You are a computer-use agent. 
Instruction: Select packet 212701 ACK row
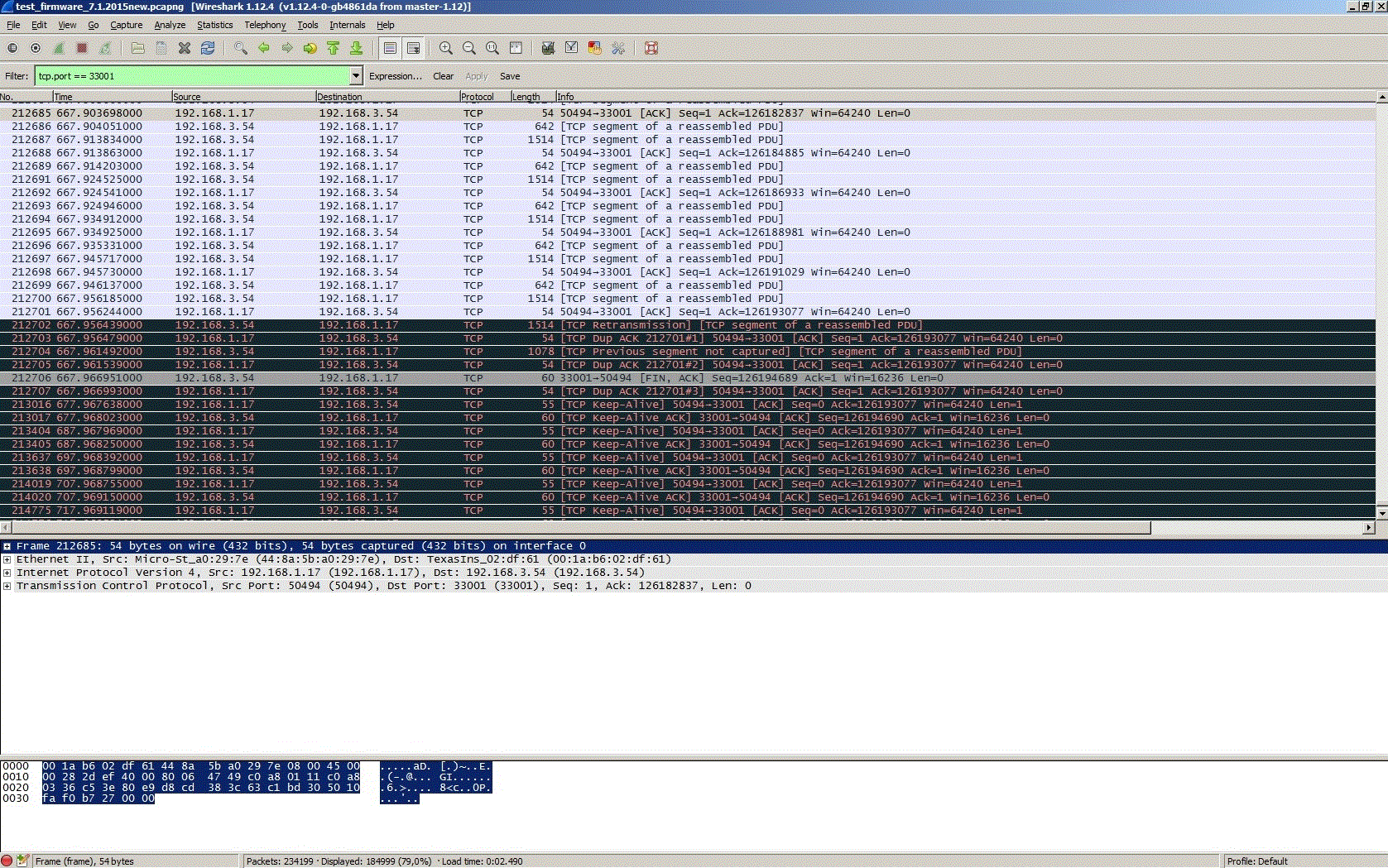687,312
